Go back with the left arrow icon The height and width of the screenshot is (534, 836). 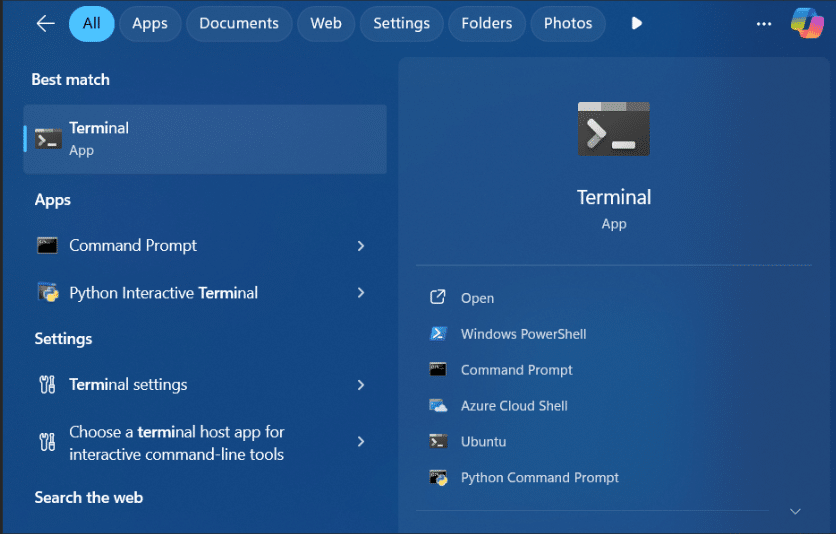point(45,23)
